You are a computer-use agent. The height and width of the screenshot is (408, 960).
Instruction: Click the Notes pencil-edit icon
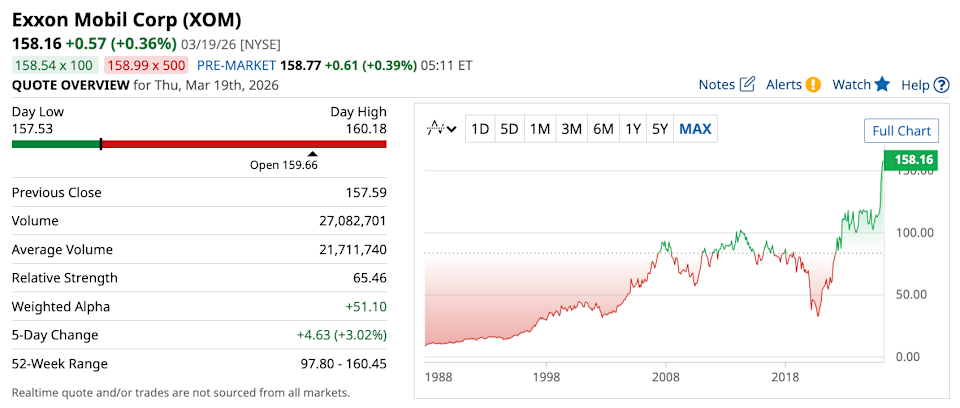coord(747,85)
